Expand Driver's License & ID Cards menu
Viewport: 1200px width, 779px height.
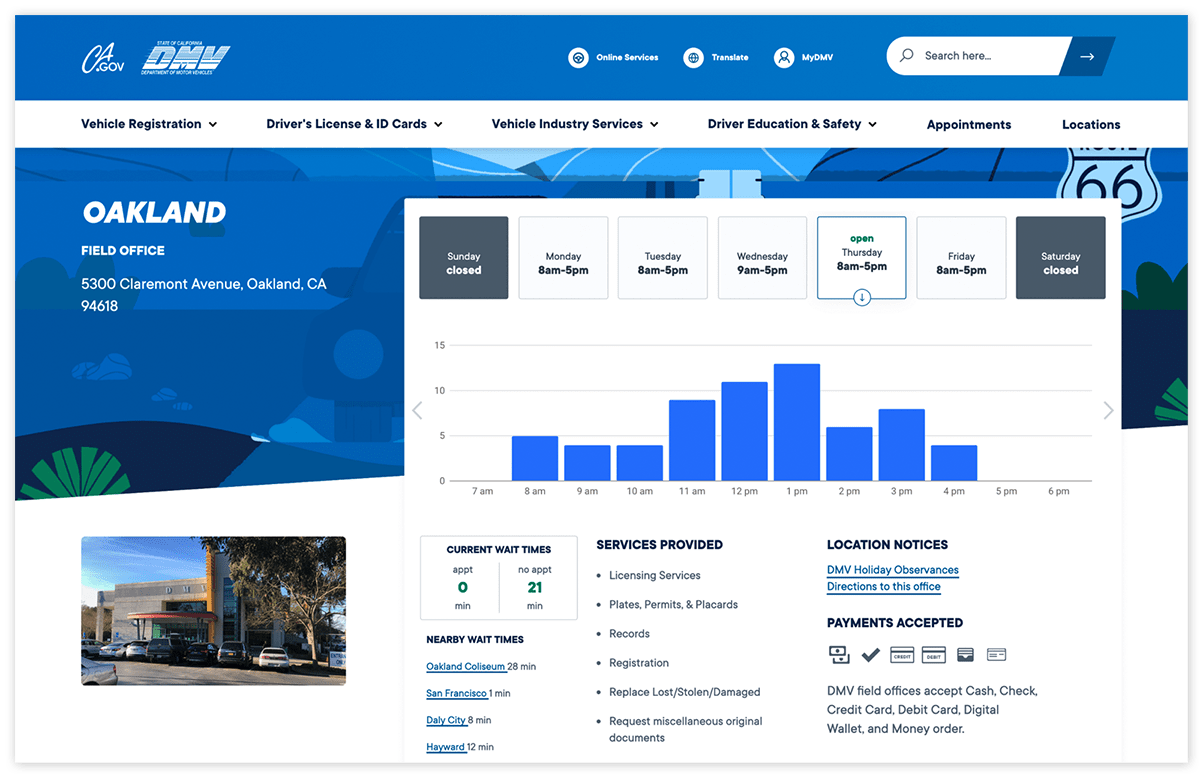[x=354, y=124]
